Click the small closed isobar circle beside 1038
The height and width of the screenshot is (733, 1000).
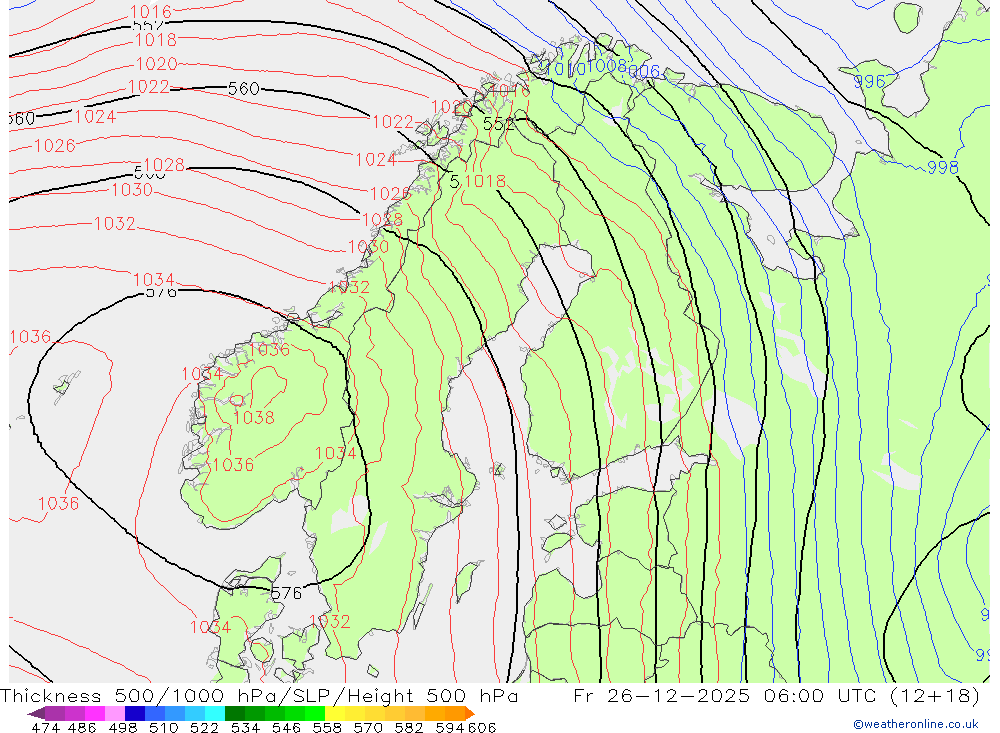237,401
